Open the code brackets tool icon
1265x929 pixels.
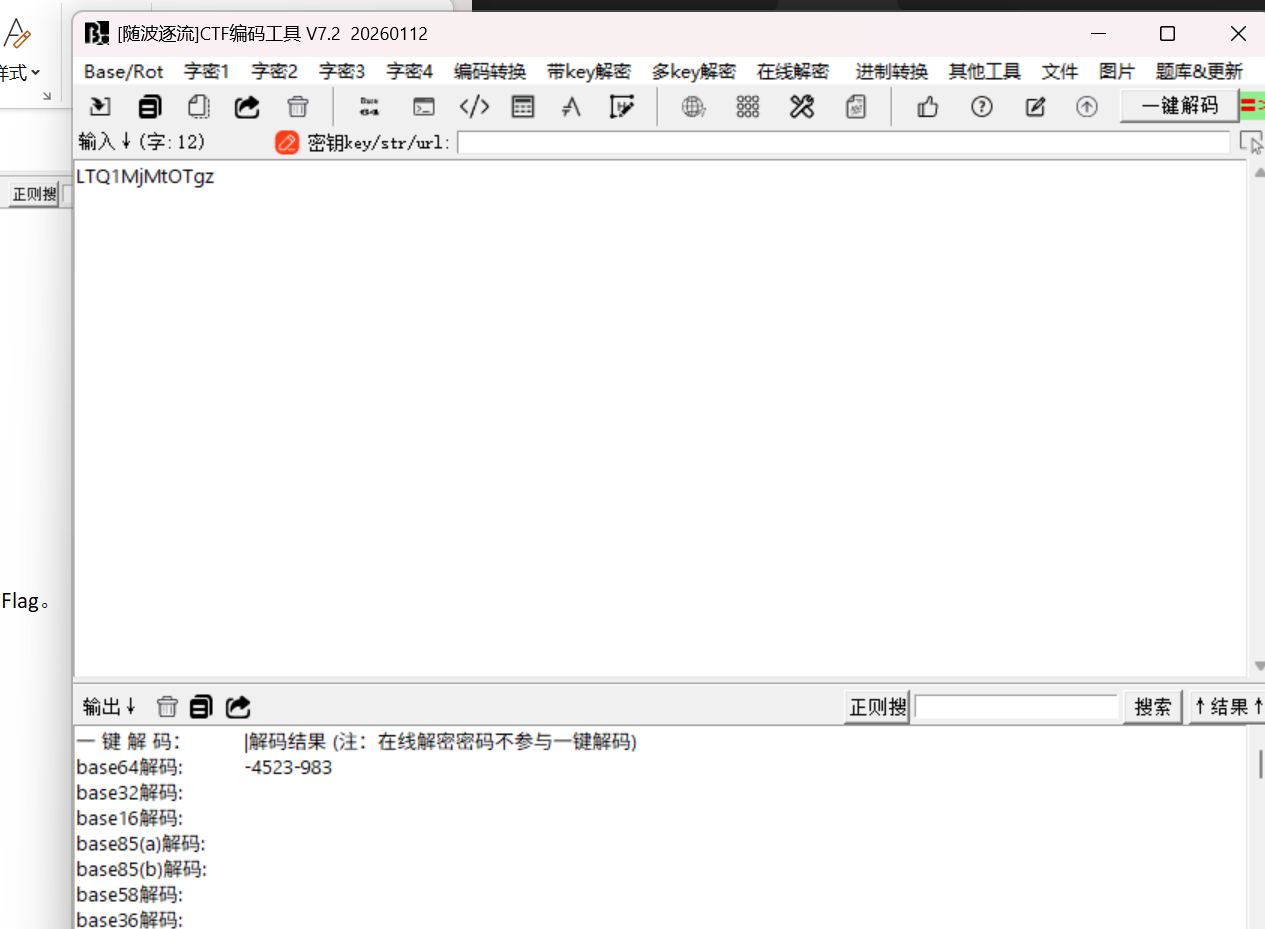(474, 107)
